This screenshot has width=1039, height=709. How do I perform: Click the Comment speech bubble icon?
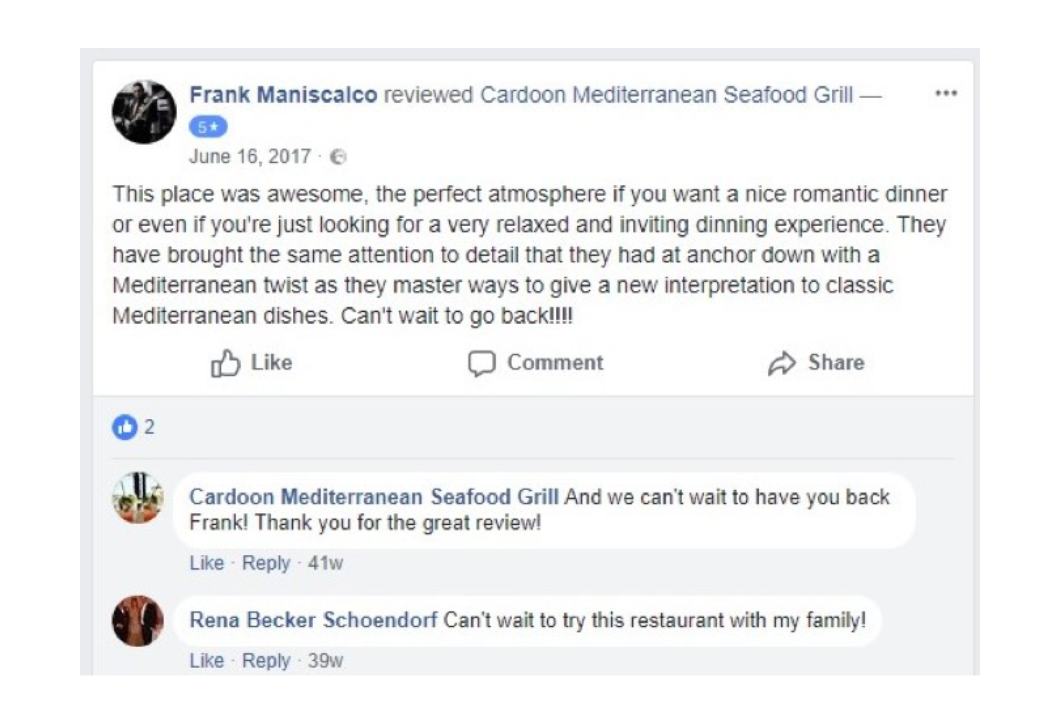482,363
